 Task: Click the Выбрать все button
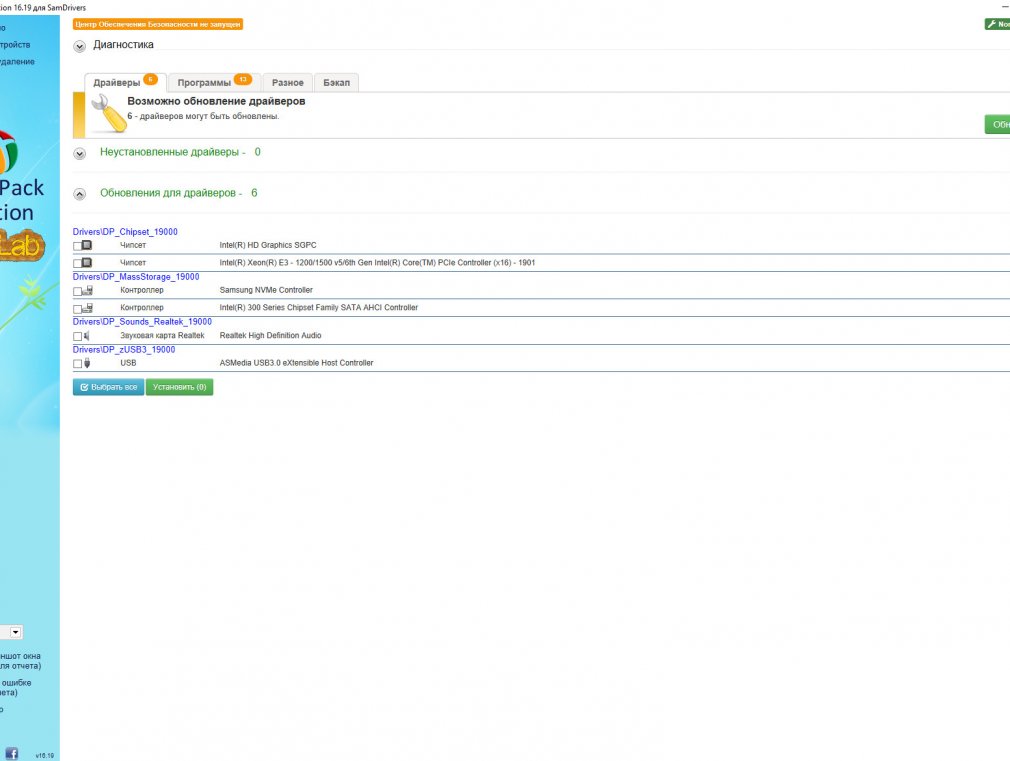pos(108,387)
